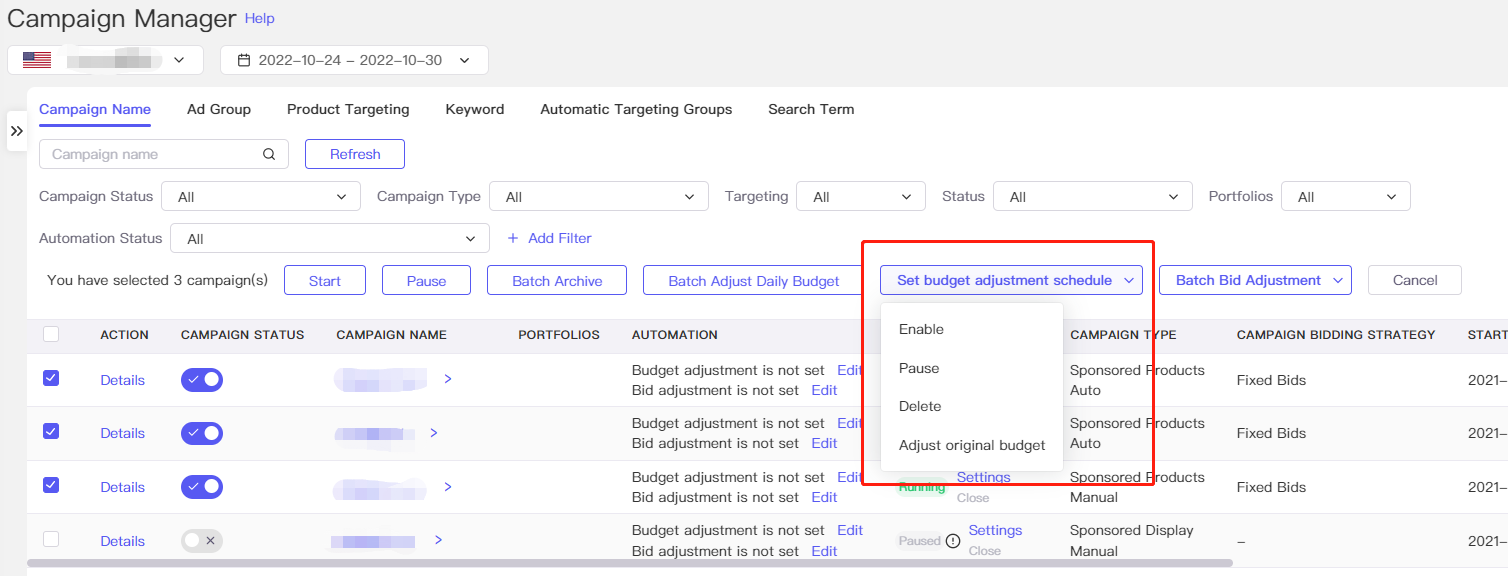Switch to the Ad Group tab
The image size is (1508, 576).
(218, 109)
